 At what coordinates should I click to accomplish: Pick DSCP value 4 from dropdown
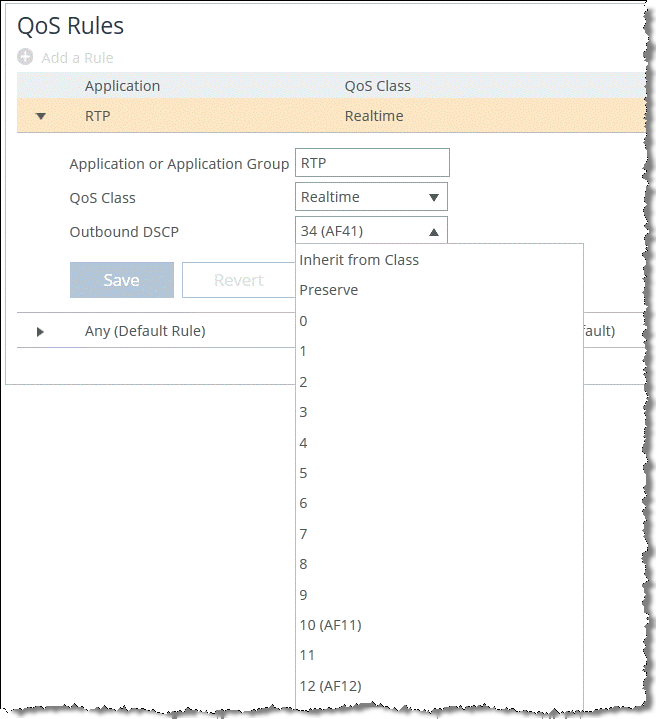click(x=304, y=443)
